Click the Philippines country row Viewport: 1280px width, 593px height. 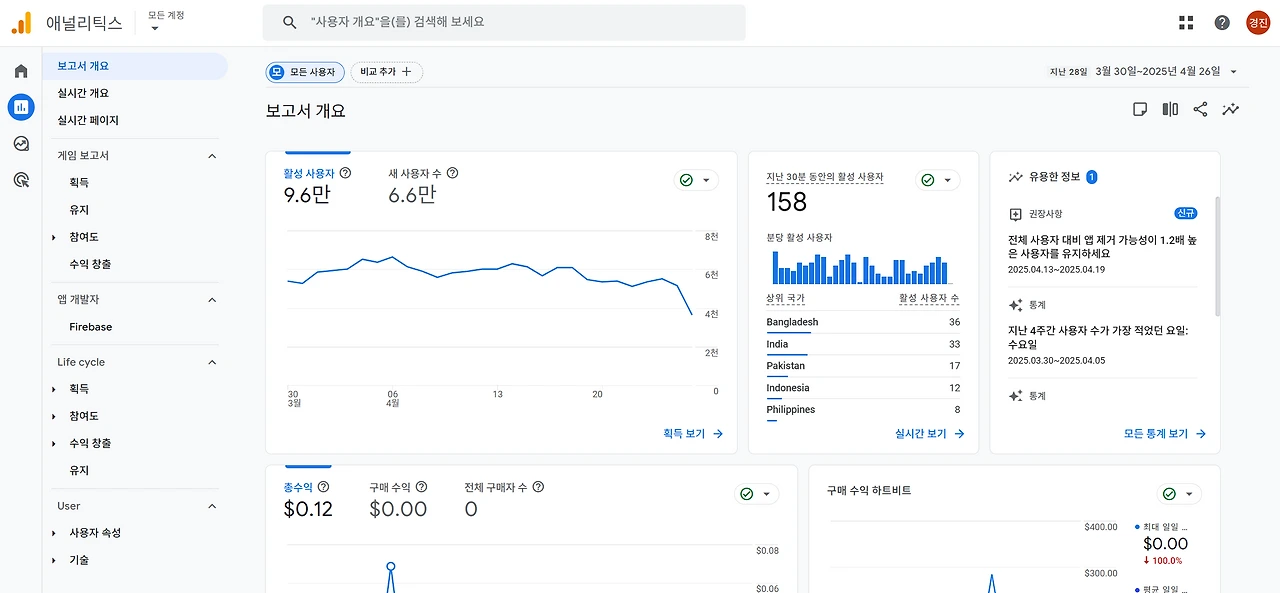point(863,410)
